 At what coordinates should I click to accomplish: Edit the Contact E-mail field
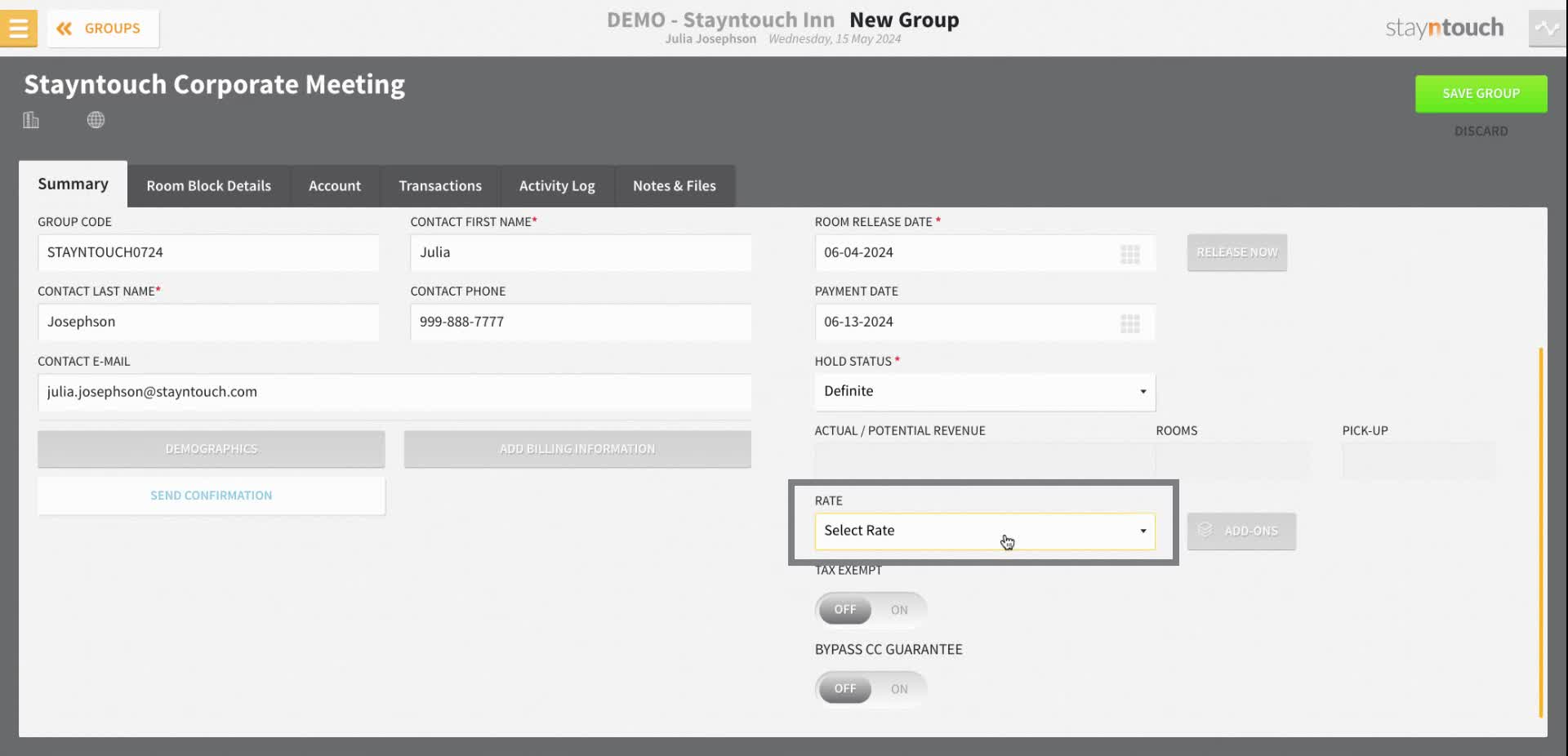(394, 392)
